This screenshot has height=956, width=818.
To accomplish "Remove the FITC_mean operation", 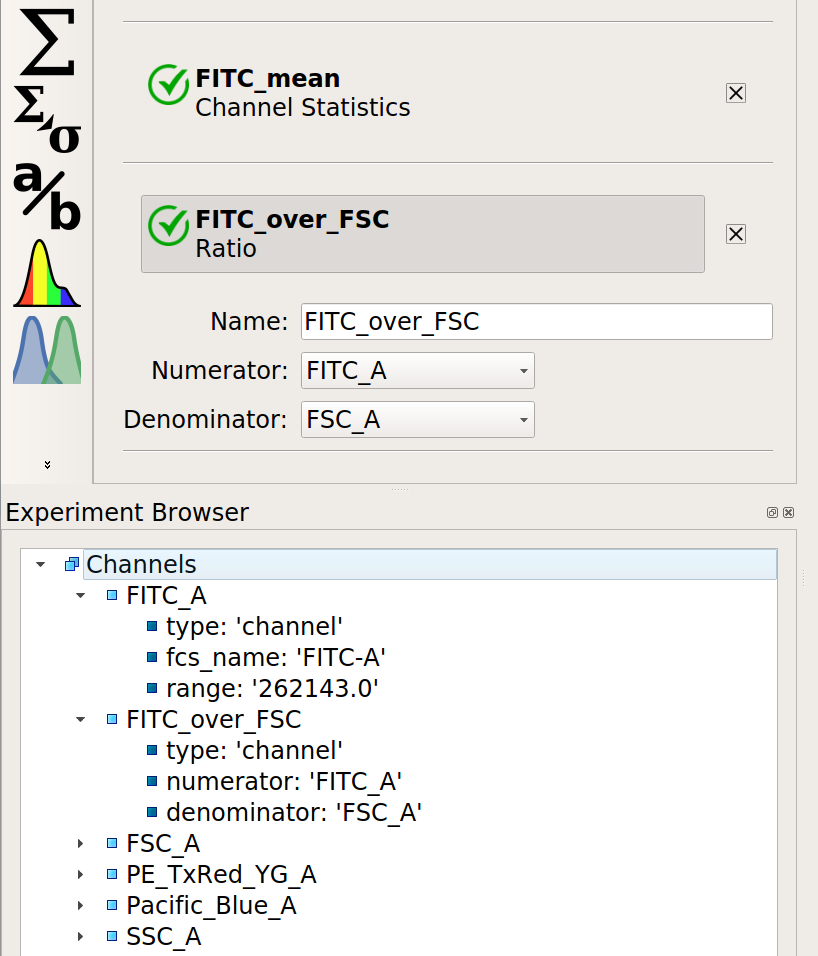I will (736, 93).
